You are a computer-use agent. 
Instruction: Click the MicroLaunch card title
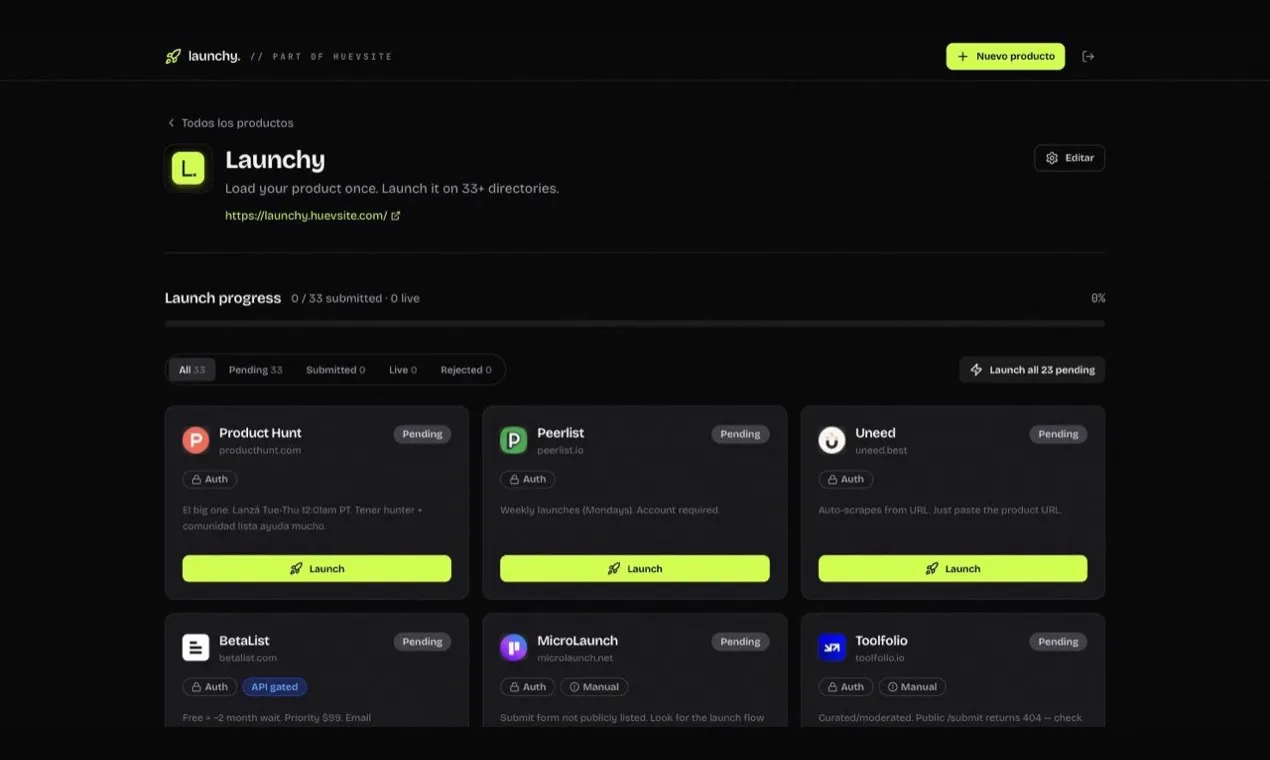coord(577,641)
